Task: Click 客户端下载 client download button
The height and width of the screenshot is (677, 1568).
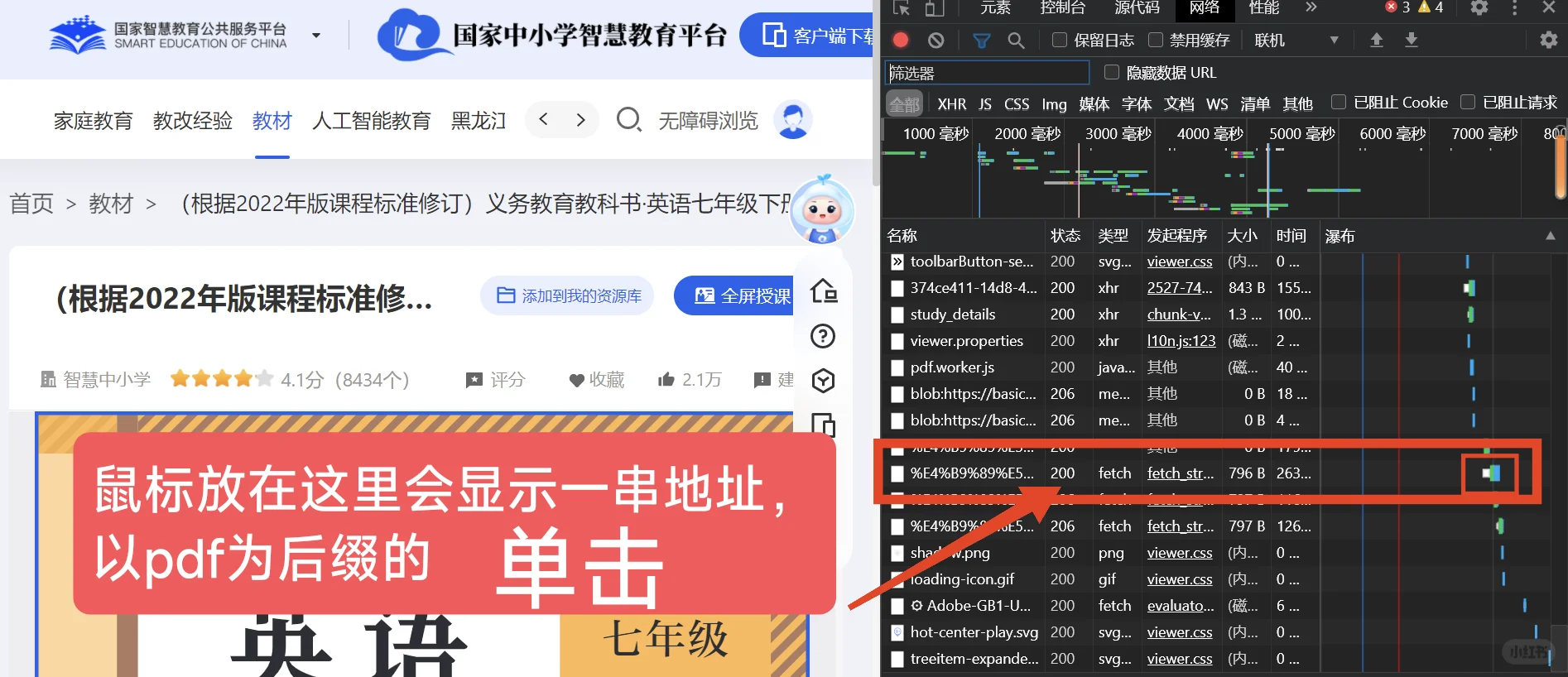Action: (807, 36)
